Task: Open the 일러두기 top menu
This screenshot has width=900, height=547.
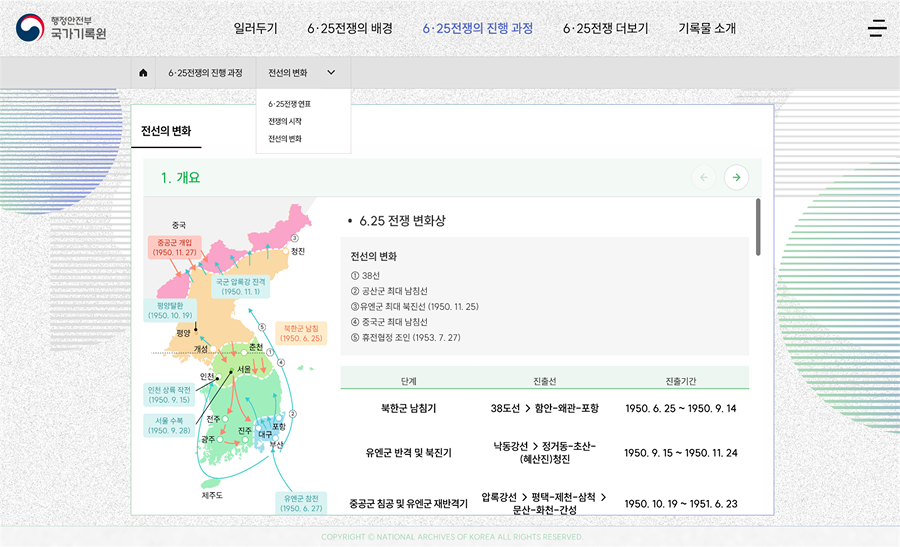Action: click(255, 28)
